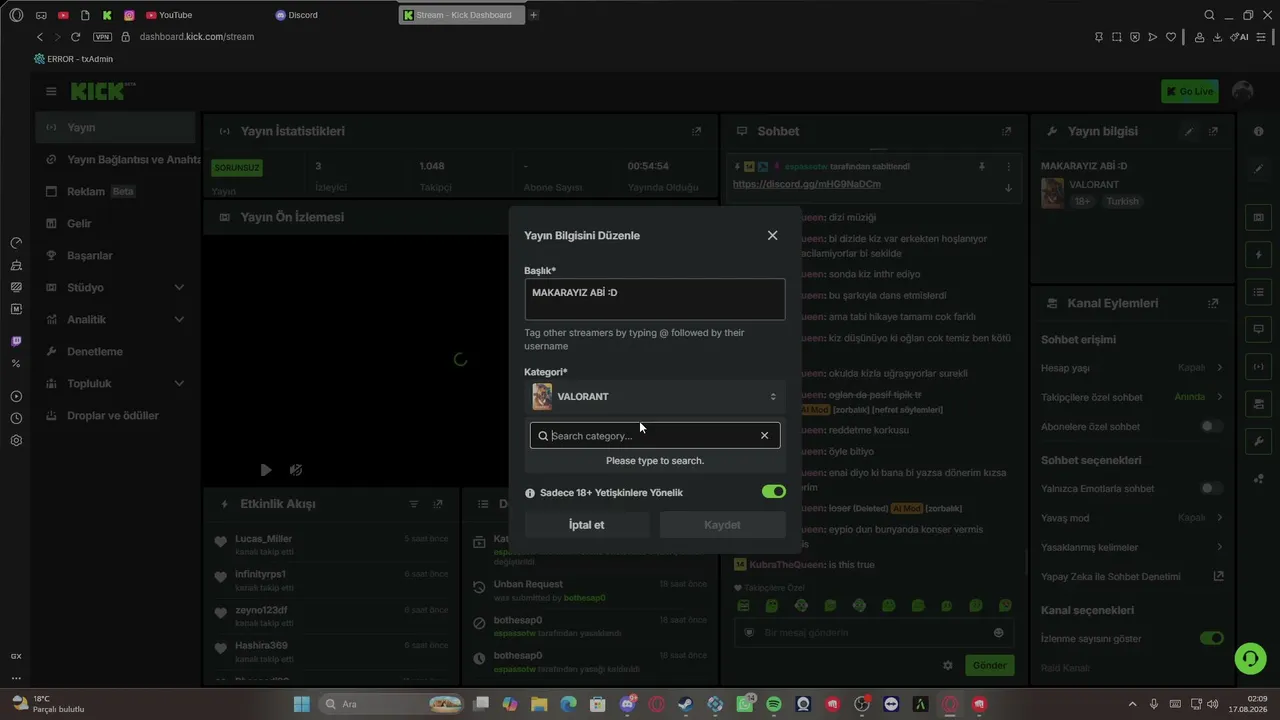Screen dimensions: 1280x720
Task: Open the pinned message three-dot menu
Action: pyautogui.click(x=1008, y=167)
